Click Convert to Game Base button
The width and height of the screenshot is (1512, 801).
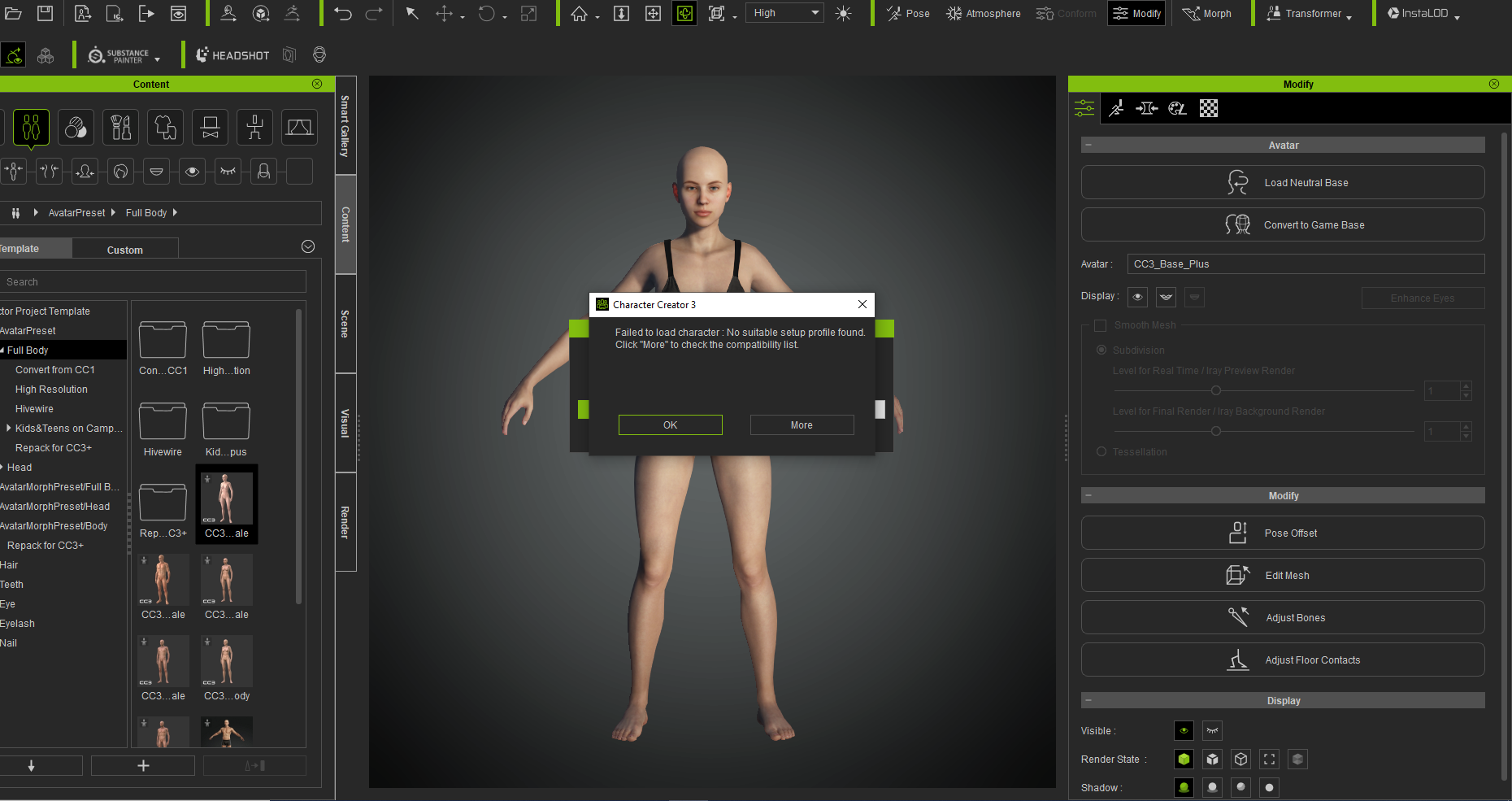1283,225
